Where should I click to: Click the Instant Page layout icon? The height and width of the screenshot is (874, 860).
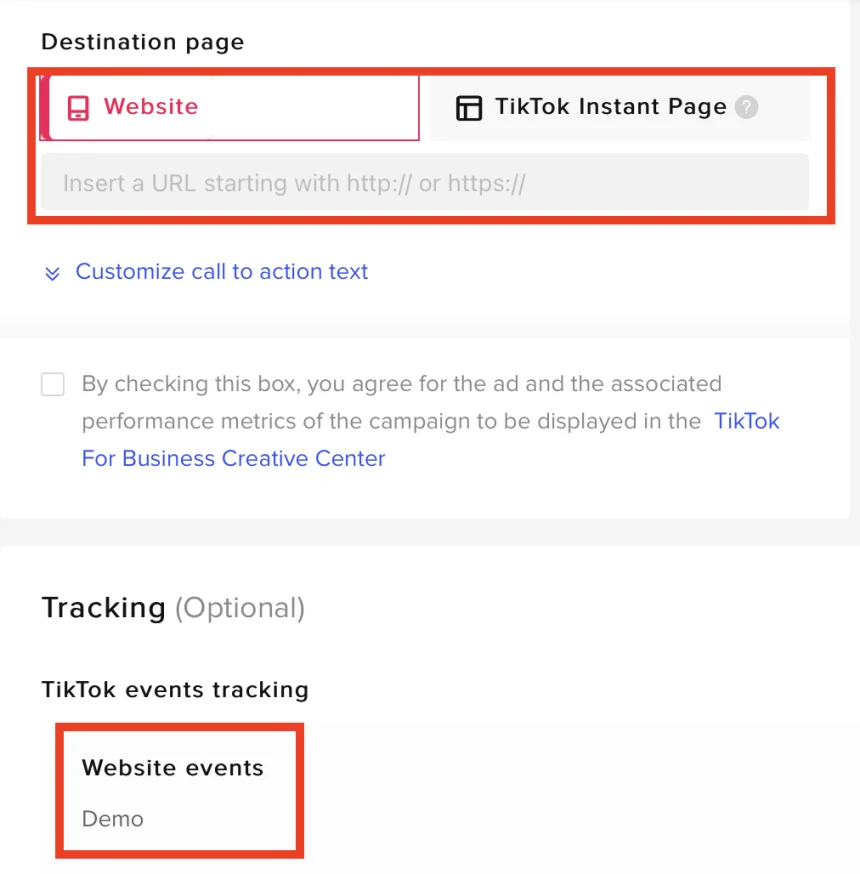(468, 108)
